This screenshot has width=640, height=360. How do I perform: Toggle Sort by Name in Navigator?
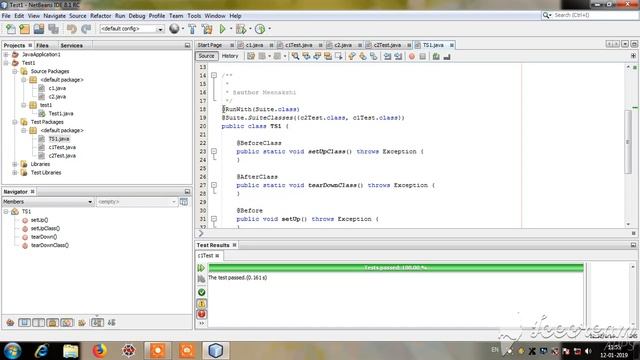pyautogui.click(x=97, y=323)
